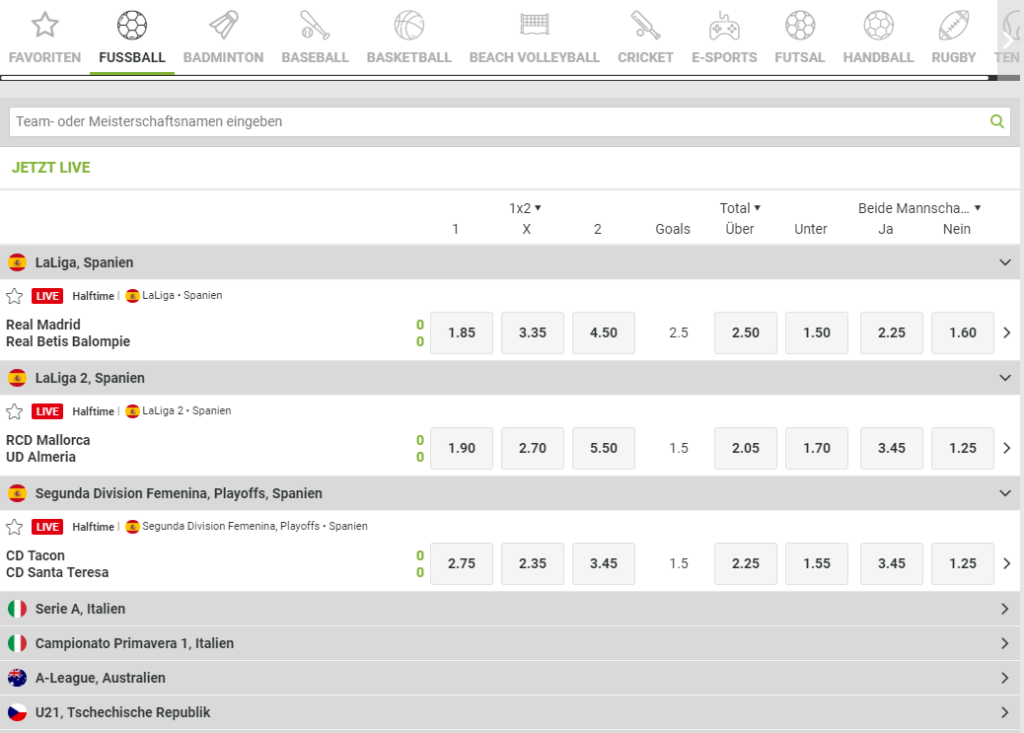Image resolution: width=1024 pixels, height=733 pixels.
Task: Select Über odds 2.05 for Mallorca match
Action: 746,448
